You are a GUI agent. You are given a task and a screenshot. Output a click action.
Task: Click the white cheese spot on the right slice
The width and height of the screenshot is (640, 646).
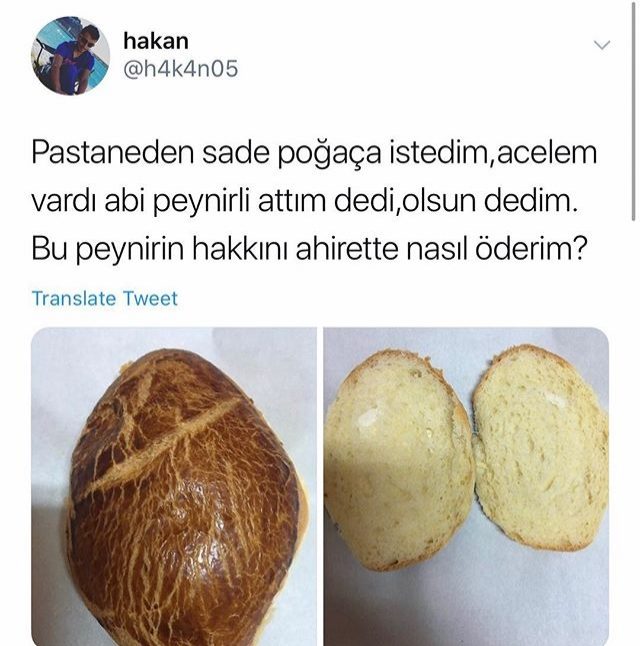point(554,398)
